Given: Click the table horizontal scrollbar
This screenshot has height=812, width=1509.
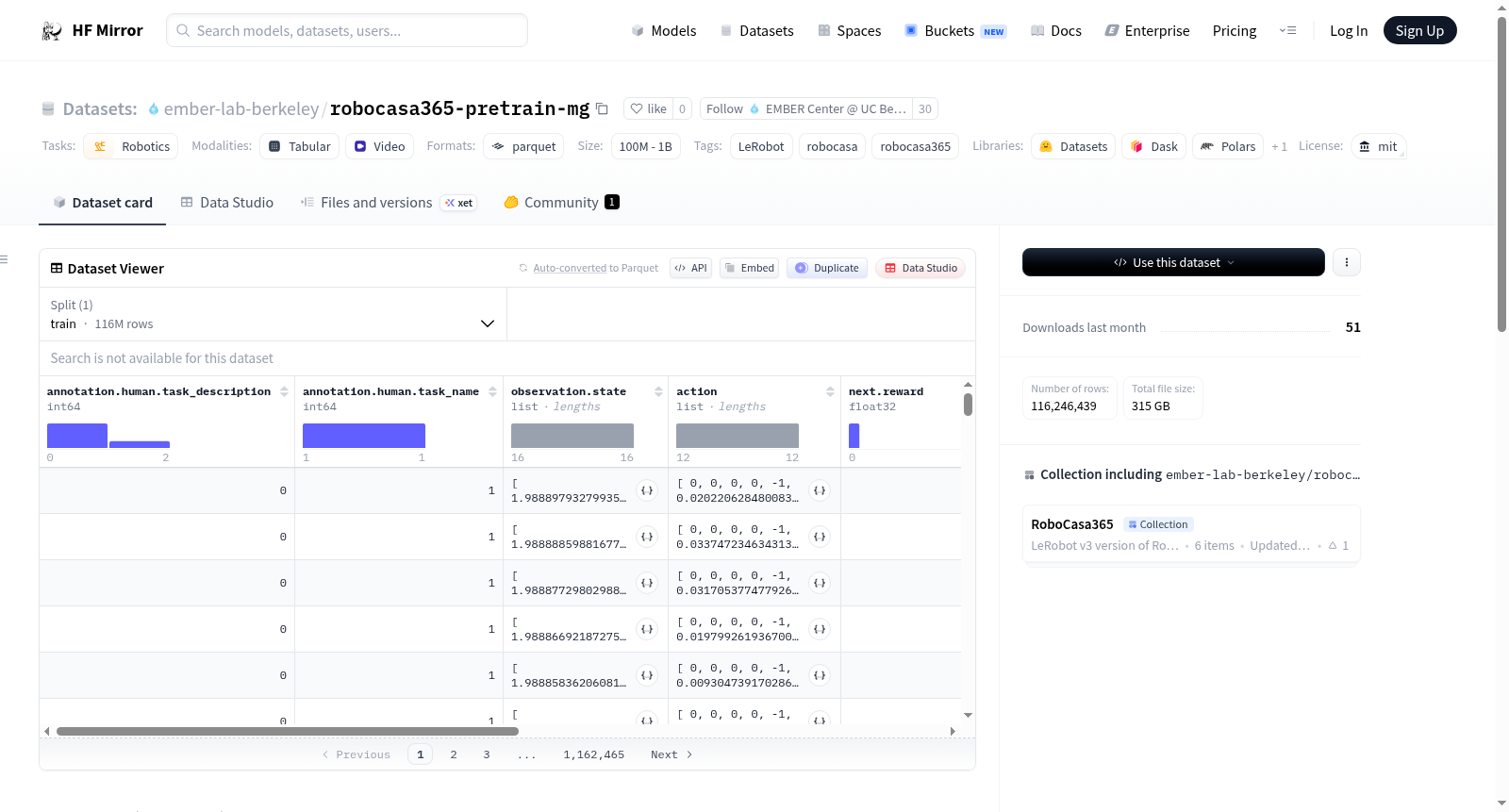Looking at the screenshot, I should coord(288,731).
